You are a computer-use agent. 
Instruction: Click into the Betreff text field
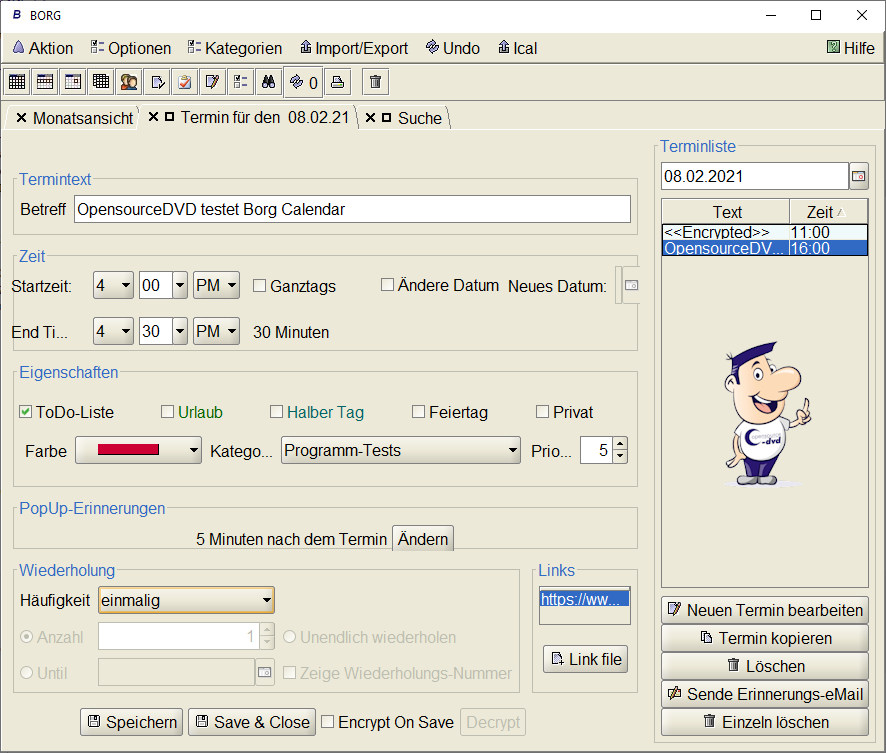click(x=352, y=209)
